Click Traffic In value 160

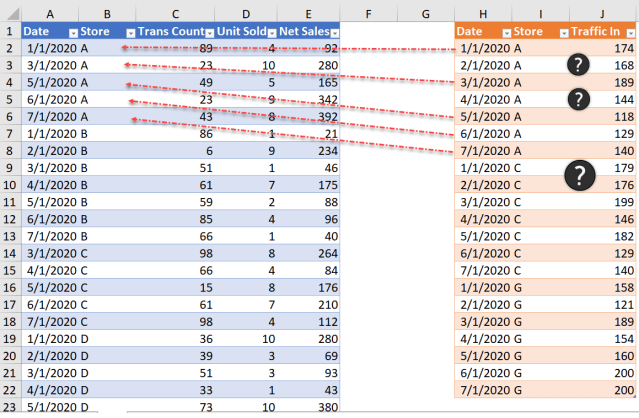coord(602,356)
